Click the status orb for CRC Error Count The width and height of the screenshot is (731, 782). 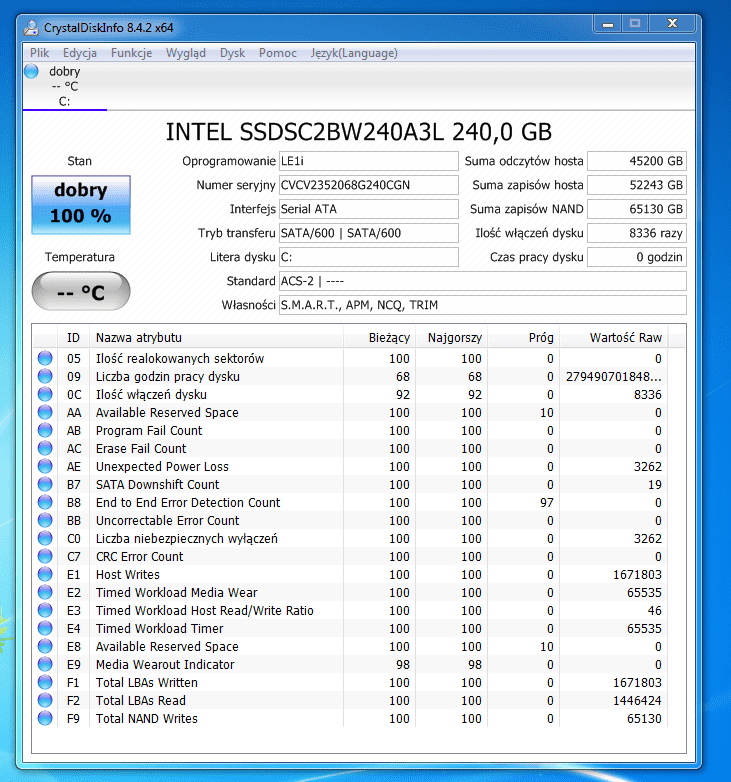(45, 557)
